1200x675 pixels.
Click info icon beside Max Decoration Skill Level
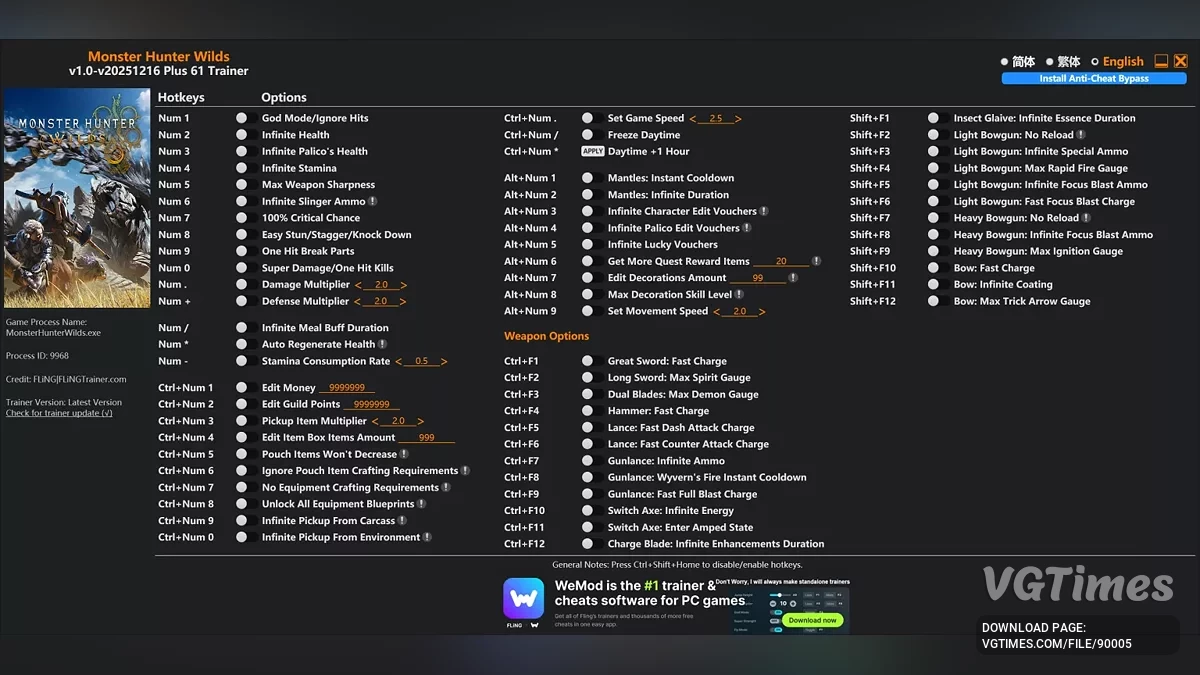click(739, 294)
